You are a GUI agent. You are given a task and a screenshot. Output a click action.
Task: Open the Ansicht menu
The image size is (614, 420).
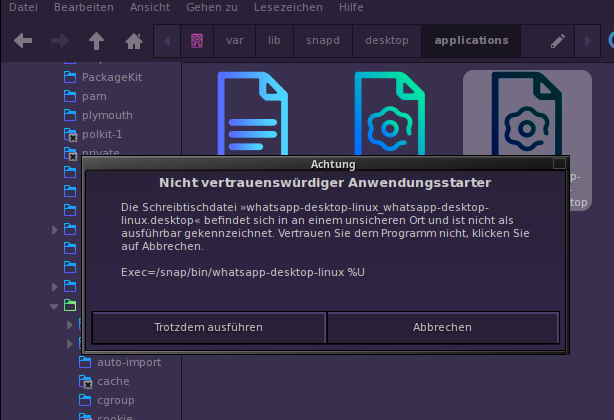[150, 7]
